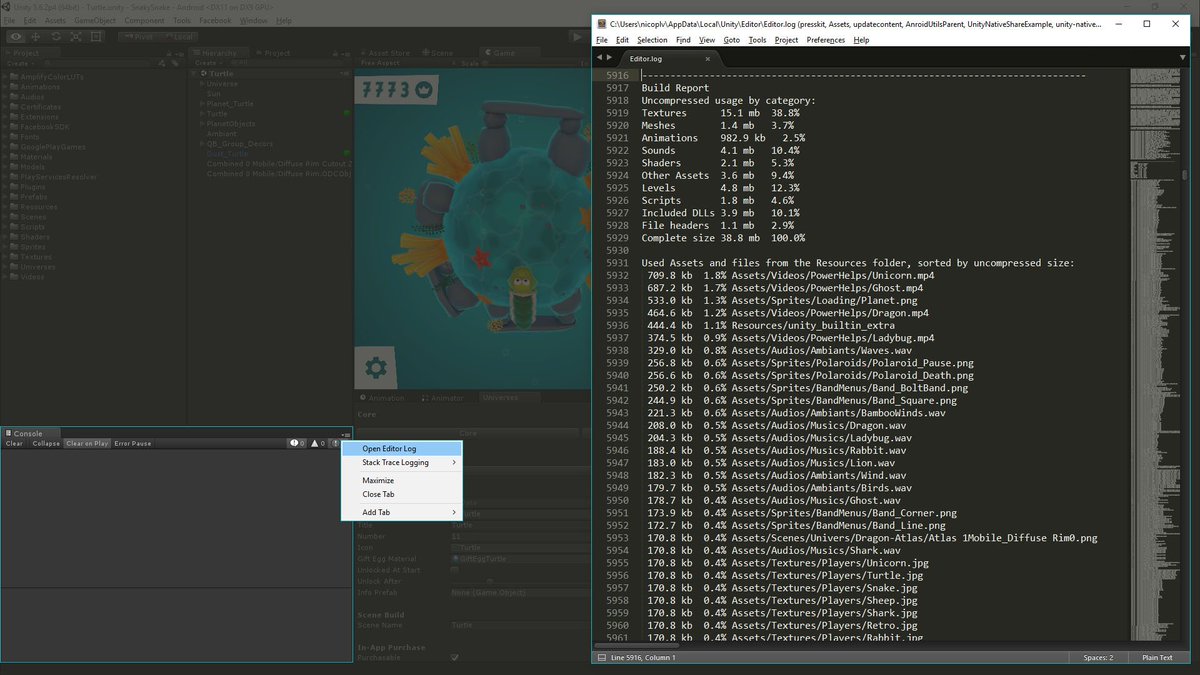Screen dimensions: 1200x675
Task: Click the Clear button in Console
Action: coord(14,443)
